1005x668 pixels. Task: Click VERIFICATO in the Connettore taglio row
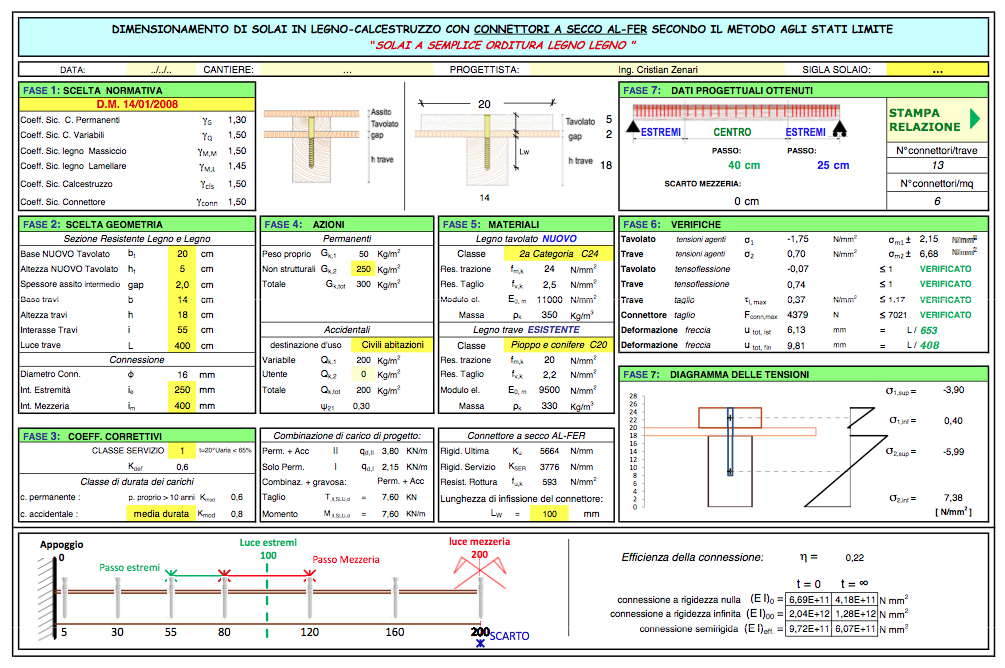(945, 315)
